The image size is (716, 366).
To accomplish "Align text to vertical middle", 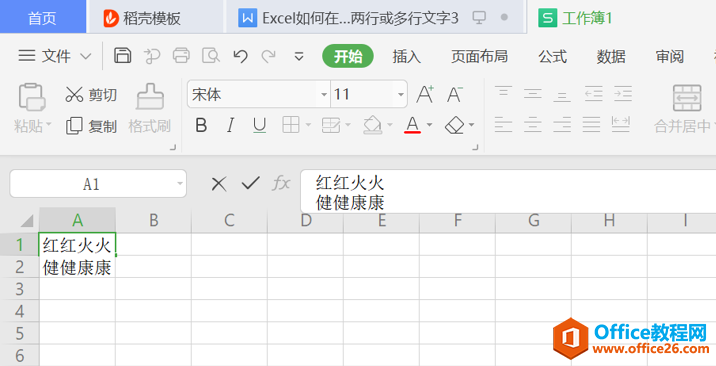I will tap(532, 93).
